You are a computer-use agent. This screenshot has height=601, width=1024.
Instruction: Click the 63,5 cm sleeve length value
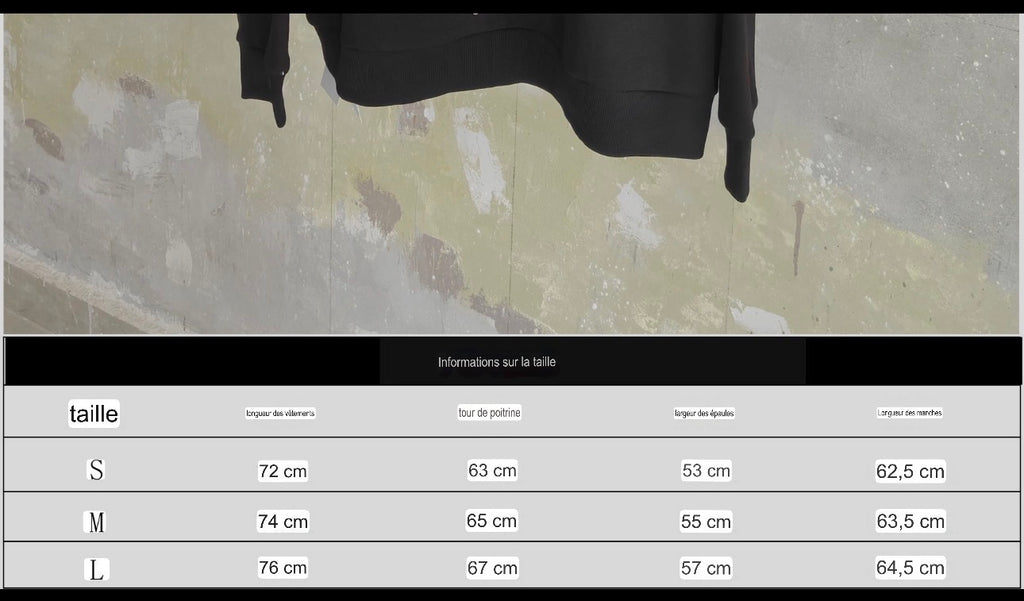(x=910, y=521)
